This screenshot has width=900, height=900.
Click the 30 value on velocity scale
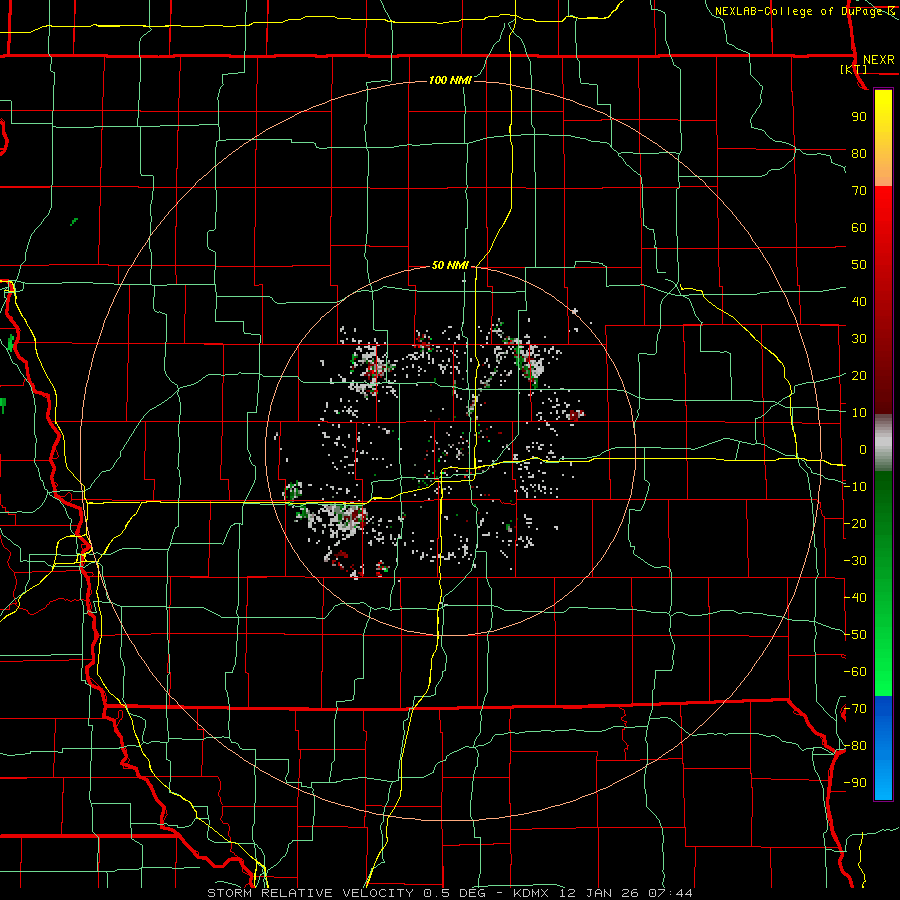tap(859, 339)
